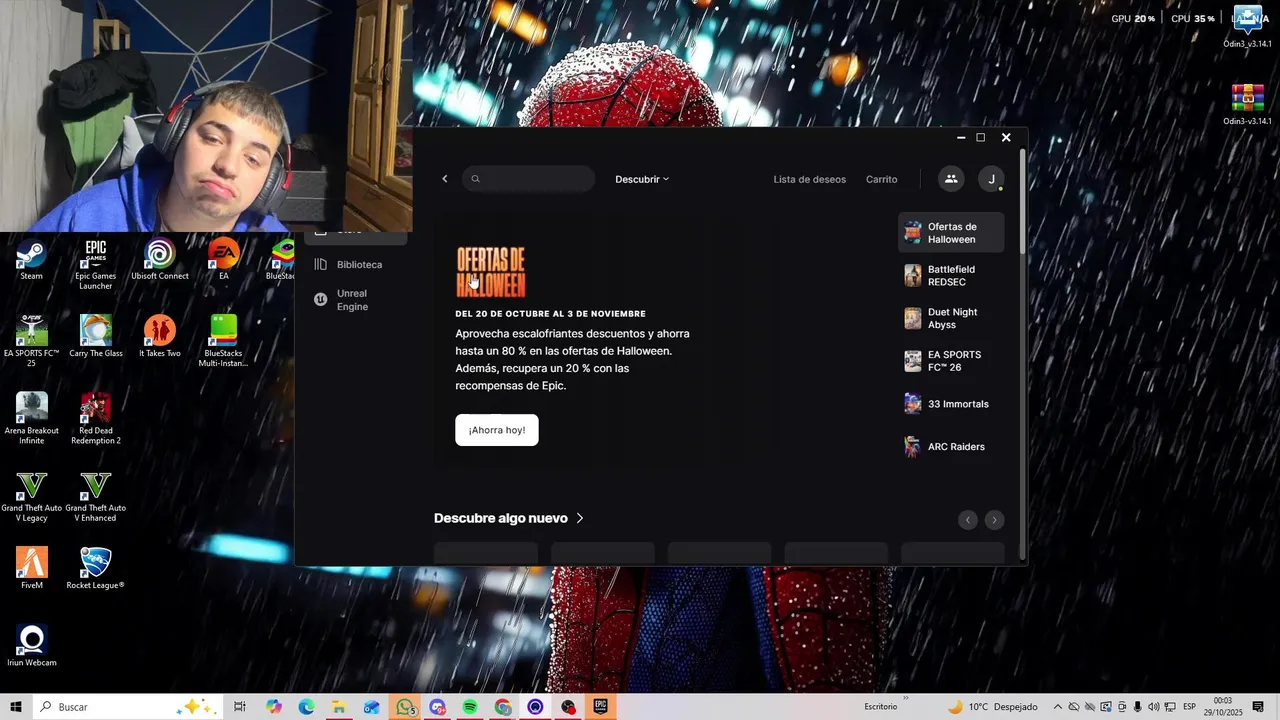Open the Carrito page

tap(882, 179)
